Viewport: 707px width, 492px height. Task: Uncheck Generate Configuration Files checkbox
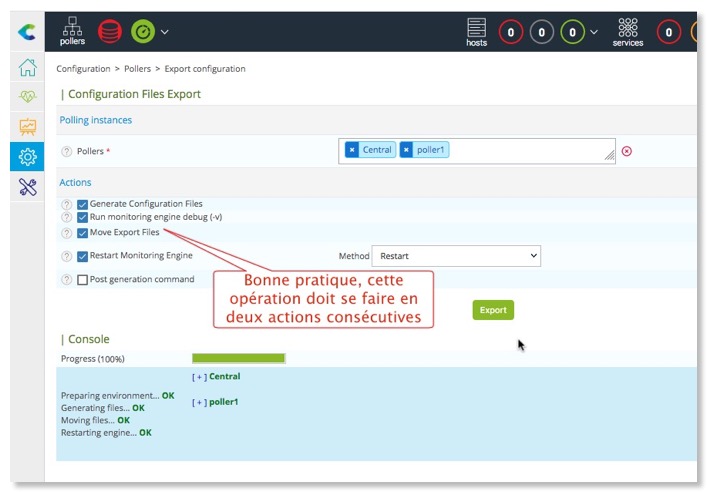point(83,204)
